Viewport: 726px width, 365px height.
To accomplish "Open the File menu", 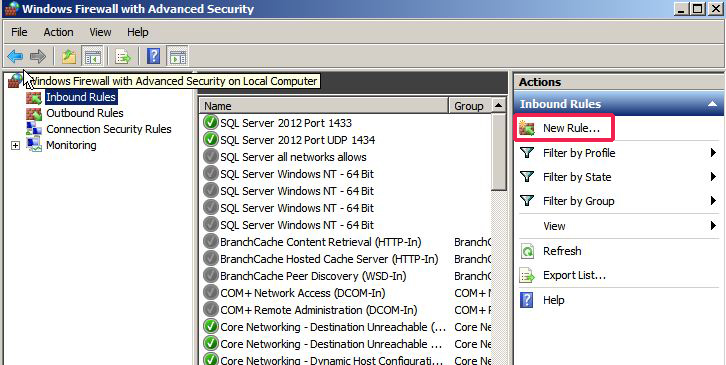I will pyautogui.click(x=19, y=32).
